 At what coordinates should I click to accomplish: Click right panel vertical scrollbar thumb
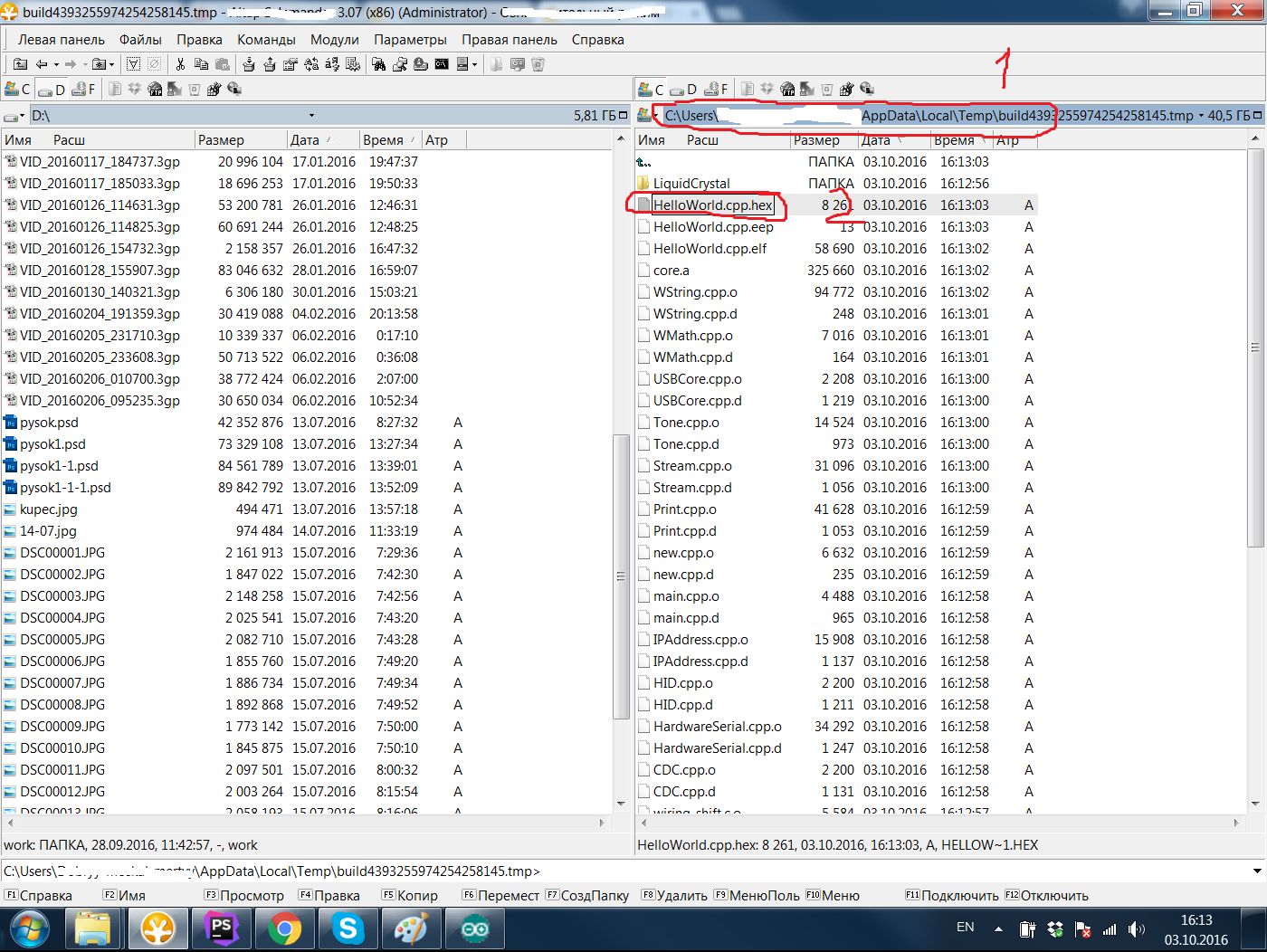[1254, 347]
